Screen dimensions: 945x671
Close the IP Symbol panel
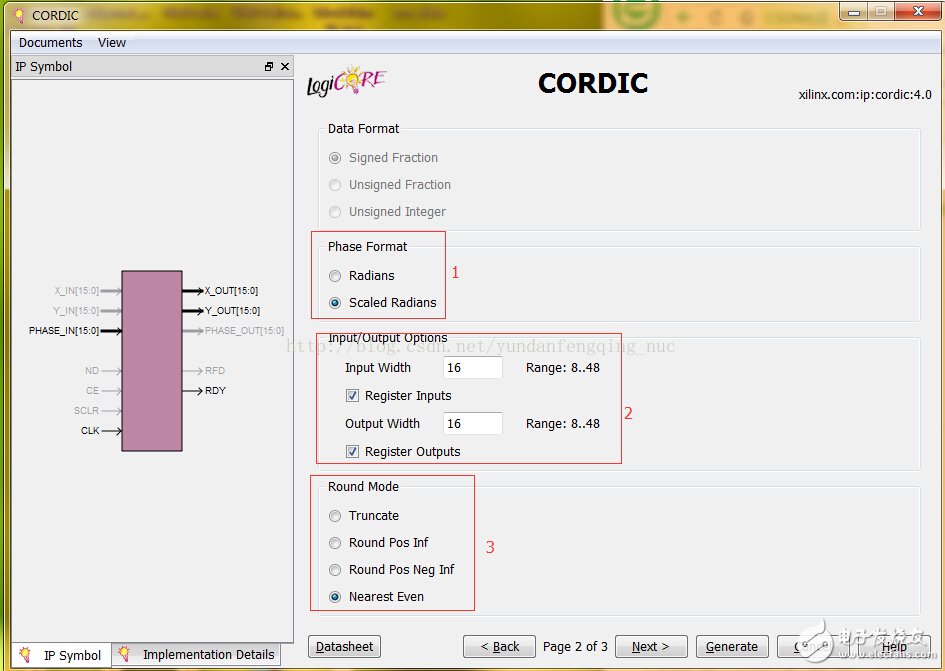pyautogui.click(x=284, y=66)
